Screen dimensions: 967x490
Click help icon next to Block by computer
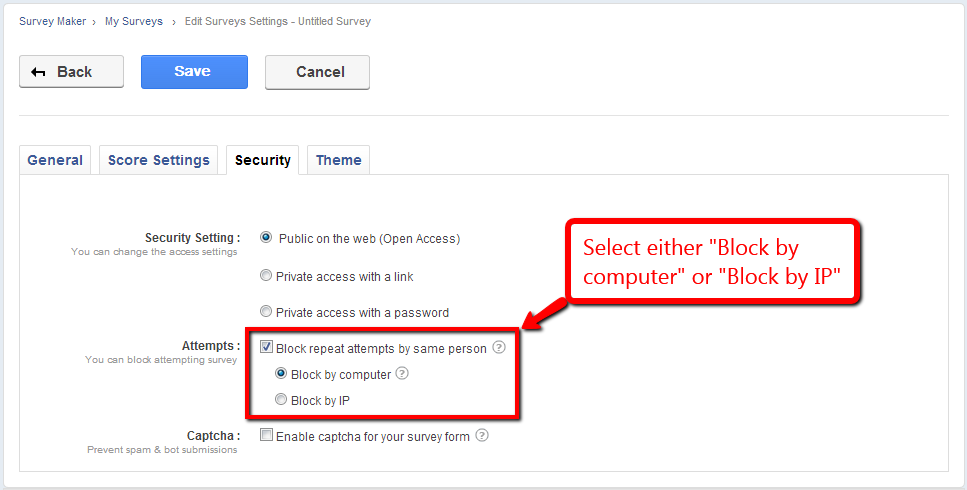pyautogui.click(x=402, y=374)
